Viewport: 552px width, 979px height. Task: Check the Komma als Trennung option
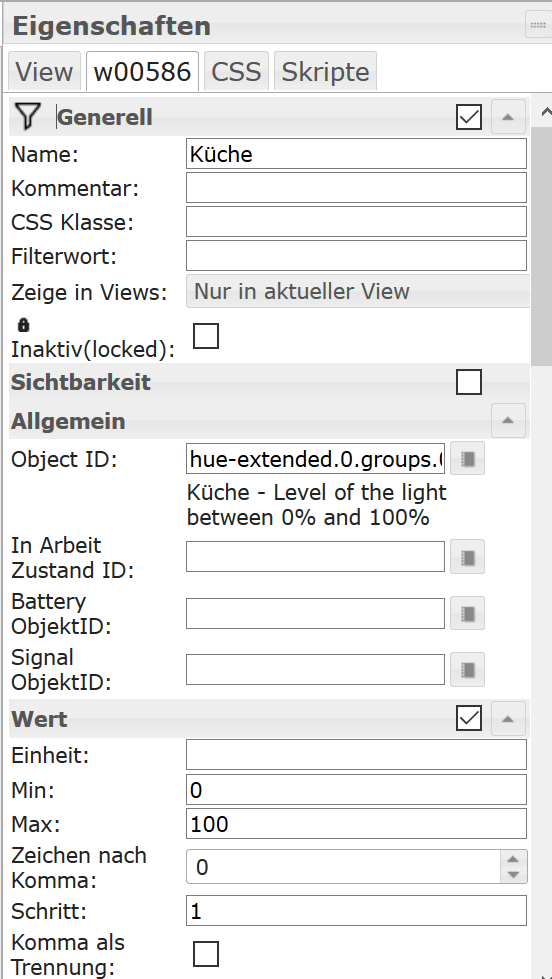(206, 953)
